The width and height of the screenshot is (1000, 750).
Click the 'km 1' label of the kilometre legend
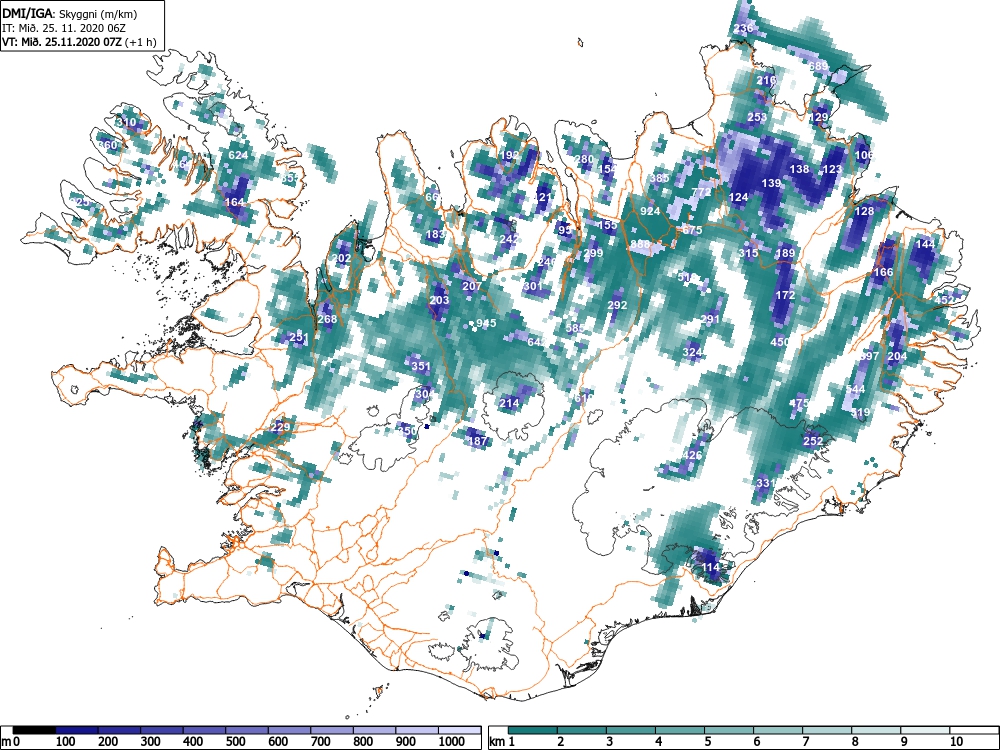tap(502, 742)
